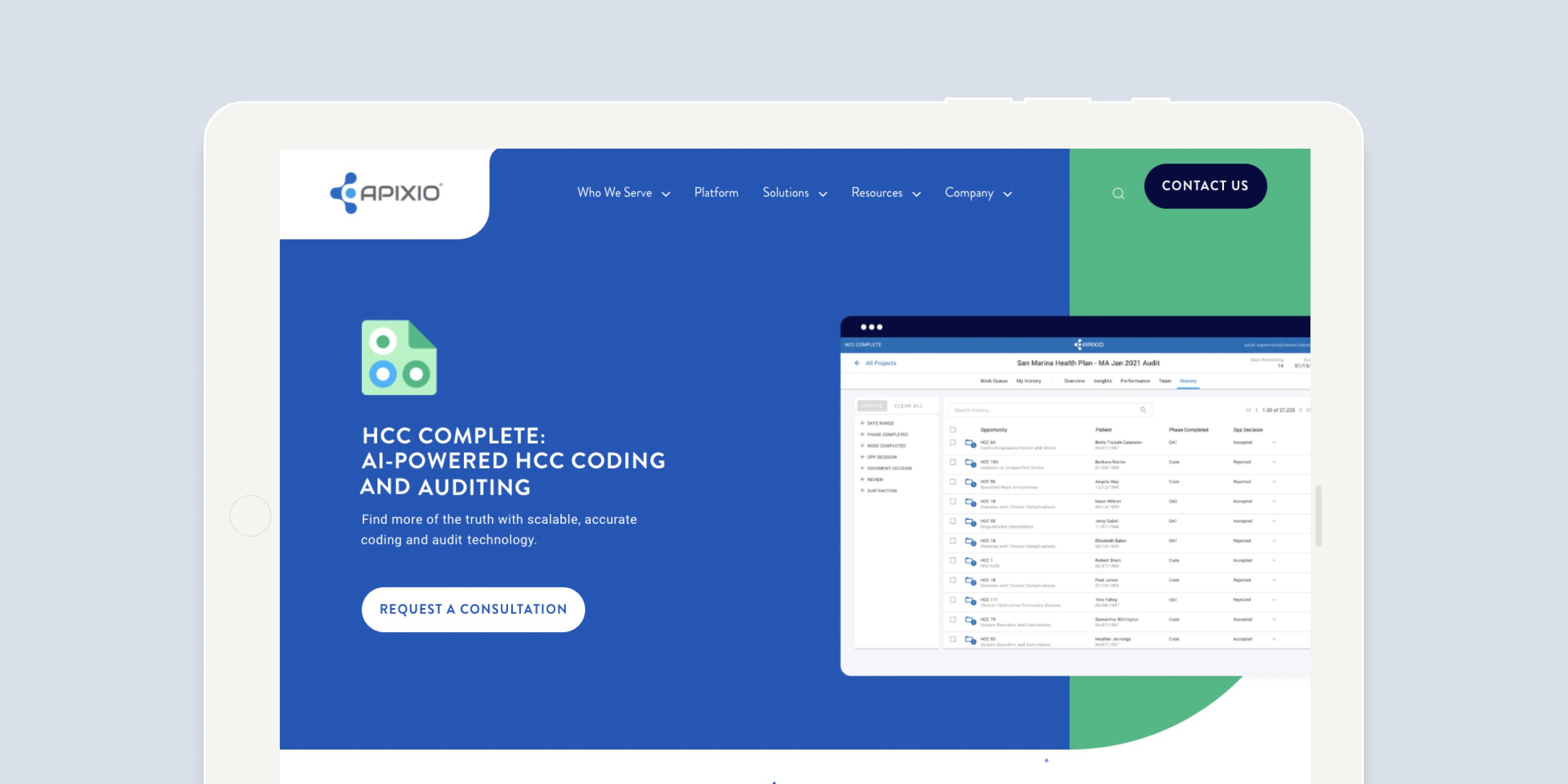This screenshot has height=784, width=1568.
Task: Check the box for Angela May row
Action: pos(953,481)
